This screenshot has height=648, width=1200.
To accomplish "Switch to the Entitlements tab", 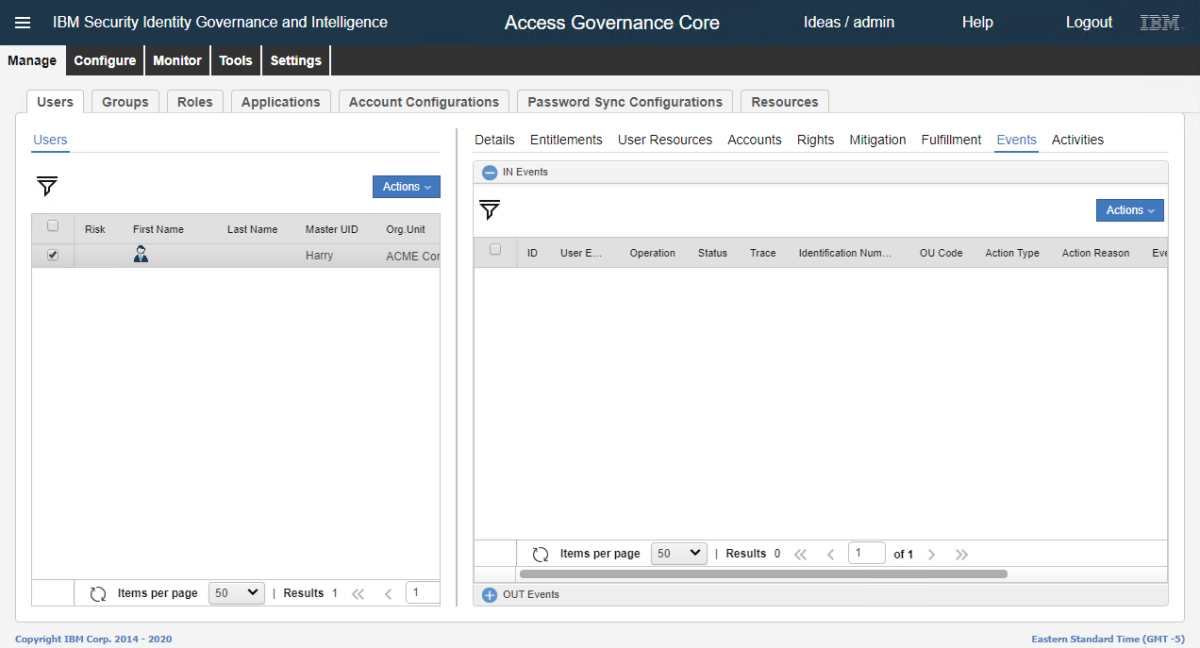I will [566, 140].
